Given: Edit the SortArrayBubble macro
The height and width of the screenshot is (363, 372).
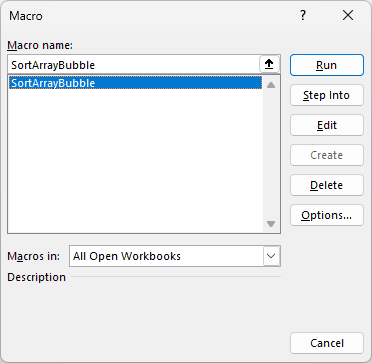Looking at the screenshot, I should (327, 125).
